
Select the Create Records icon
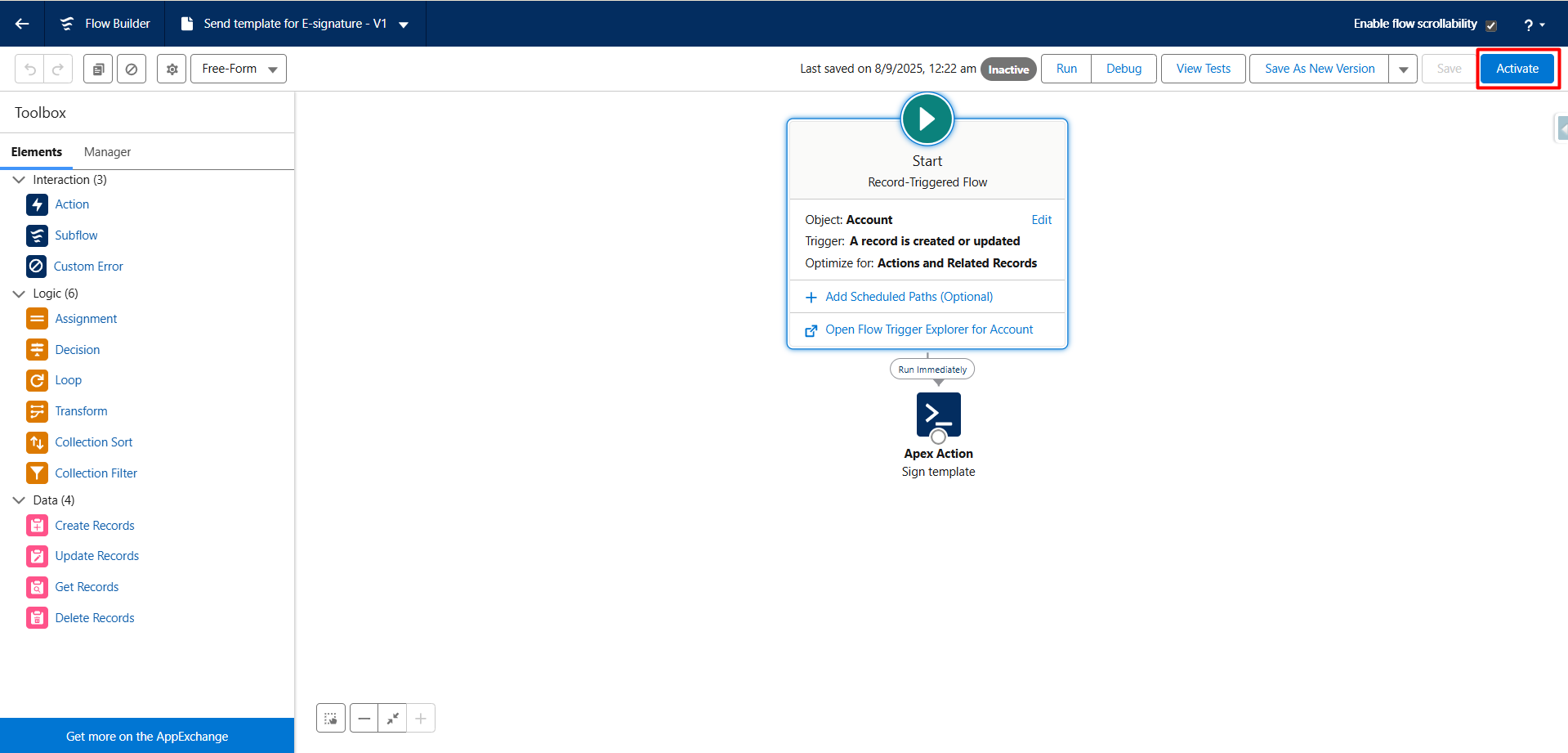(37, 526)
